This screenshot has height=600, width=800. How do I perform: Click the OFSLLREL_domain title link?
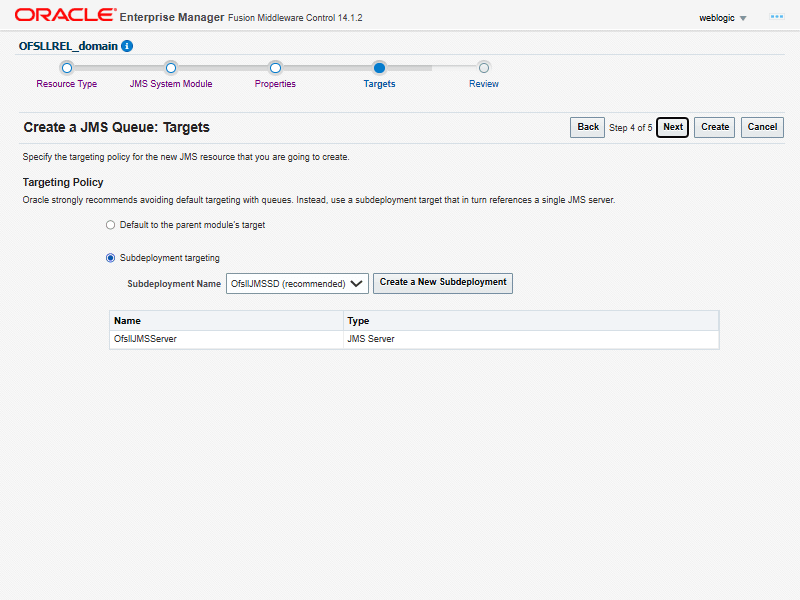pyautogui.click(x=68, y=46)
